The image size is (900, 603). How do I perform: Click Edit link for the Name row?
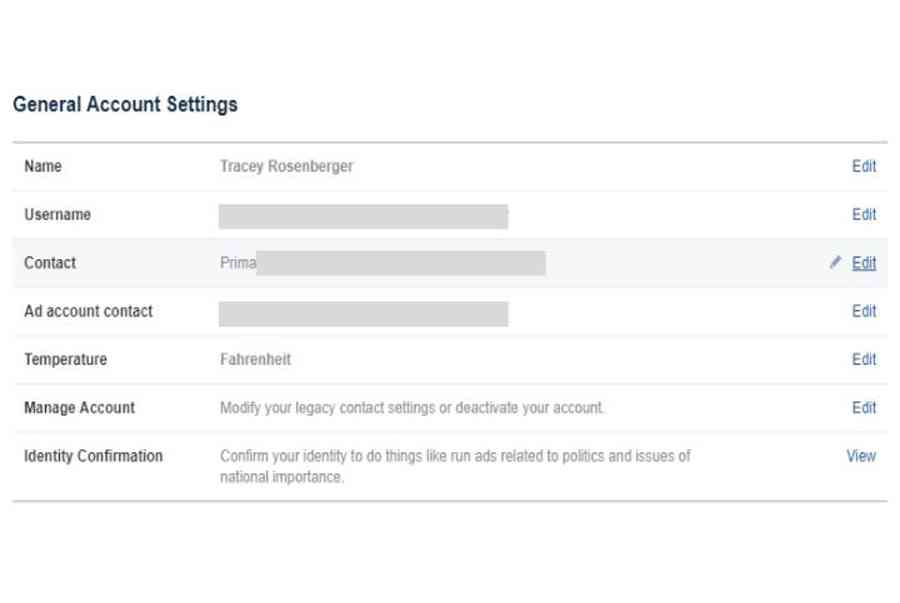(x=864, y=167)
